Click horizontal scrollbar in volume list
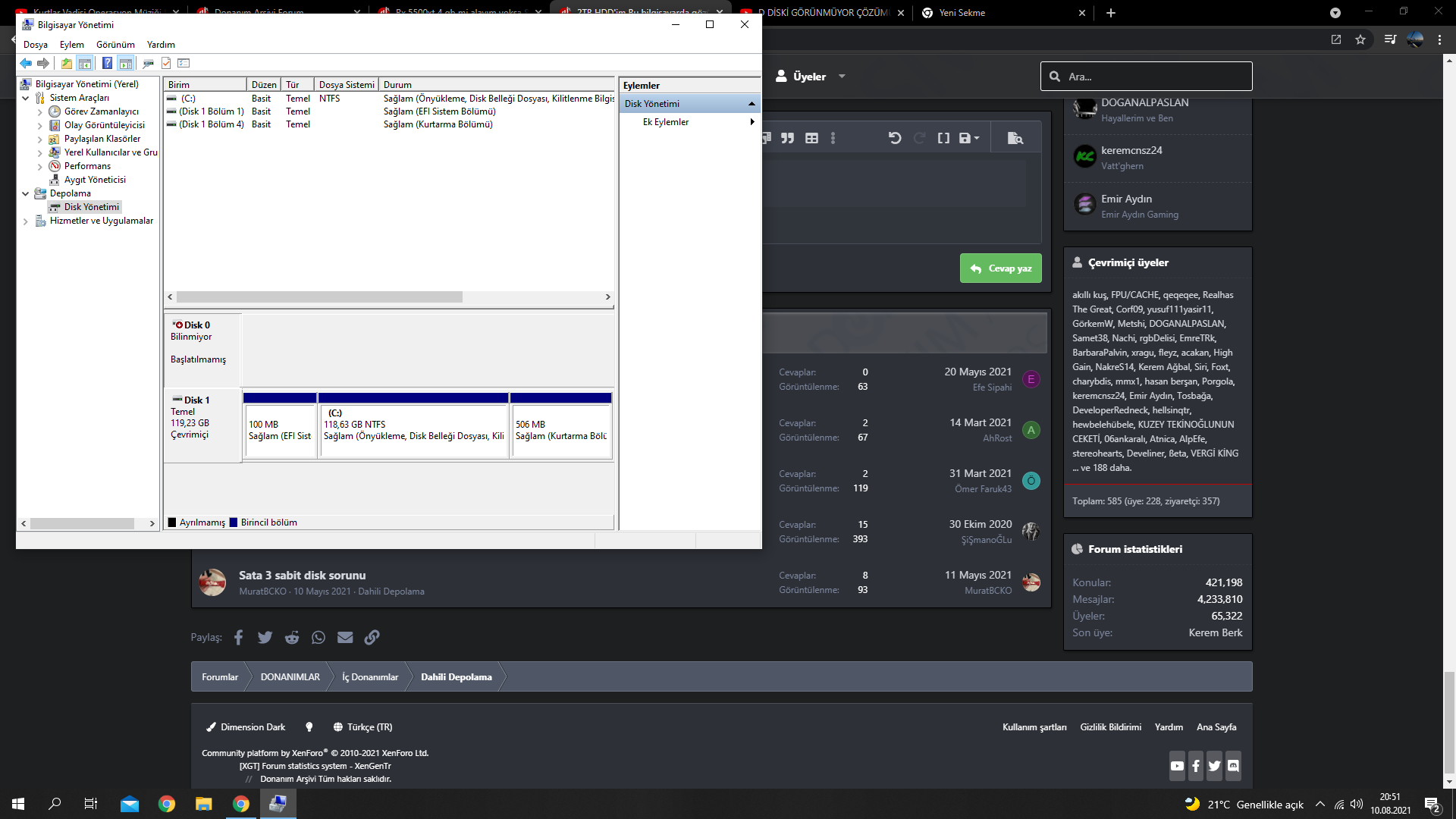Viewport: 1456px width, 819px height. pyautogui.click(x=319, y=297)
